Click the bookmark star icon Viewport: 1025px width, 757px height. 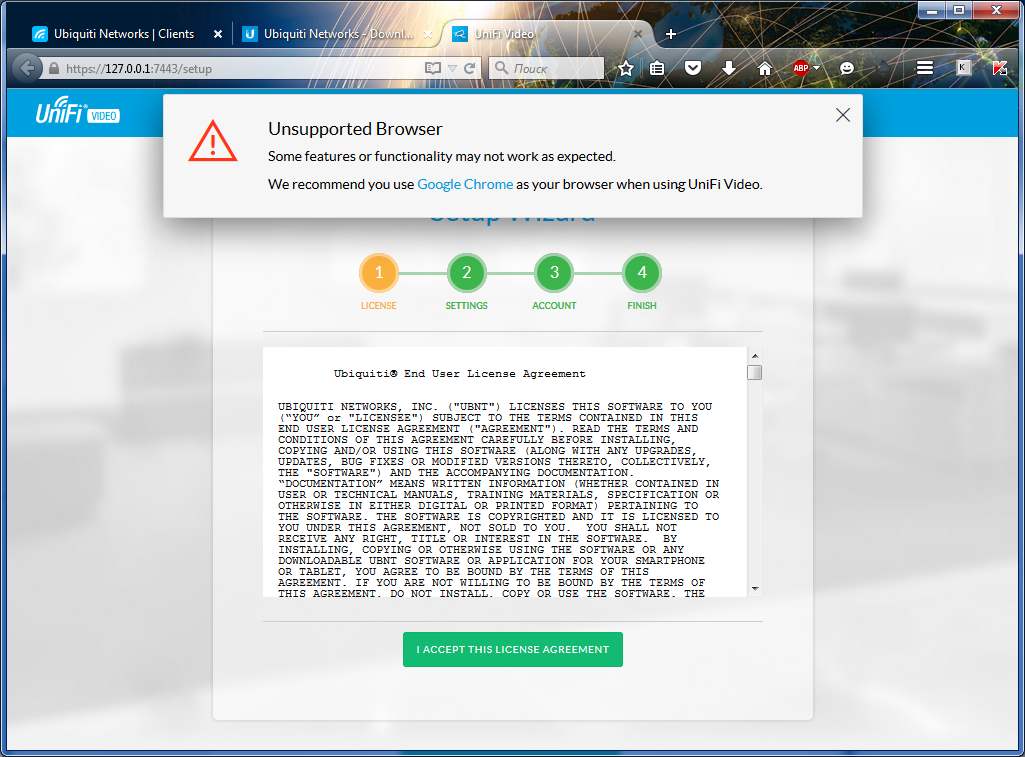click(x=626, y=68)
